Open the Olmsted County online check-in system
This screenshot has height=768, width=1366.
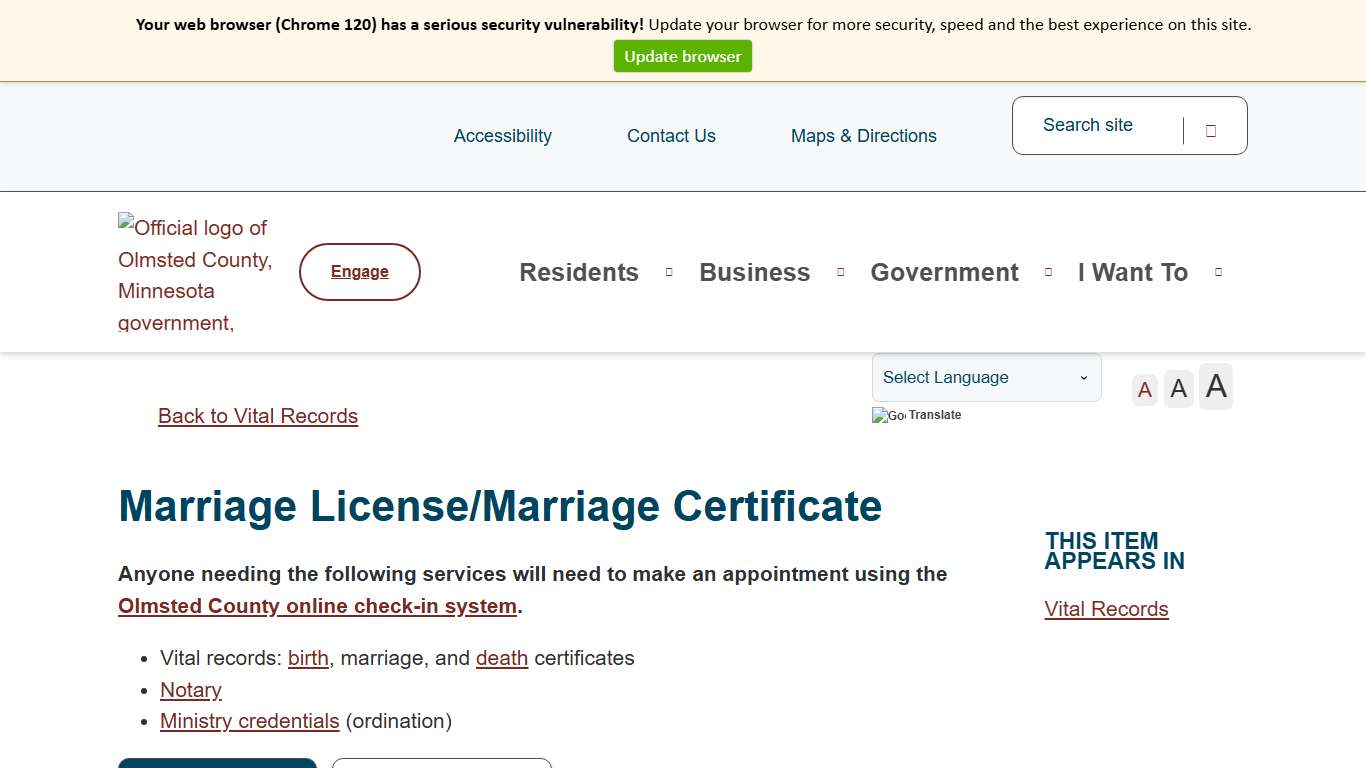click(x=316, y=606)
